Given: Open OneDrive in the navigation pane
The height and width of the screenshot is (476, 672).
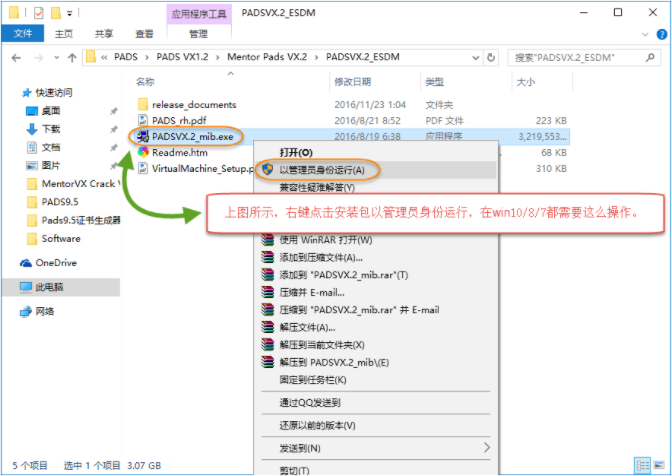Looking at the screenshot, I should click(56, 263).
